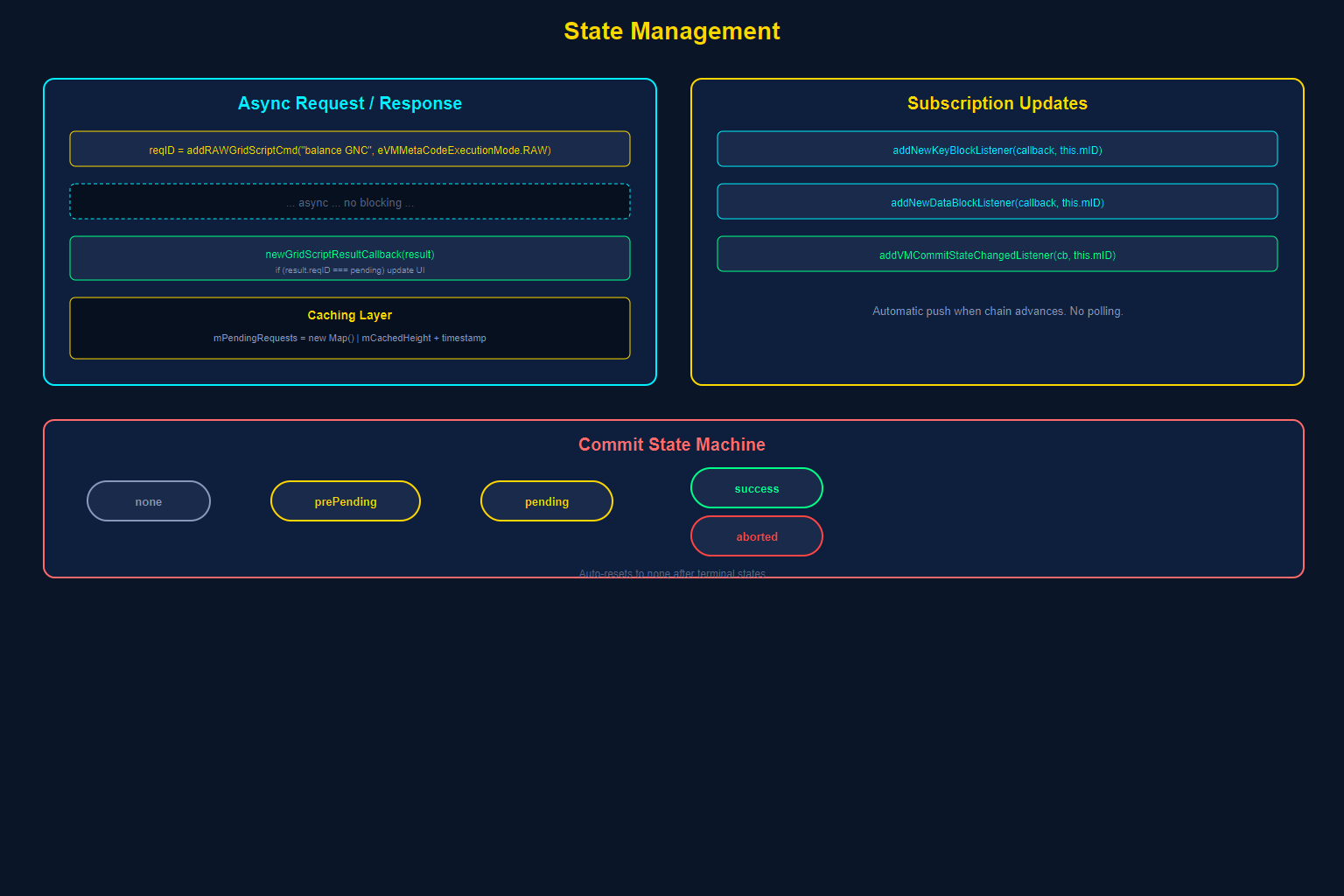Open the Subscription Updates panel header

(997, 103)
